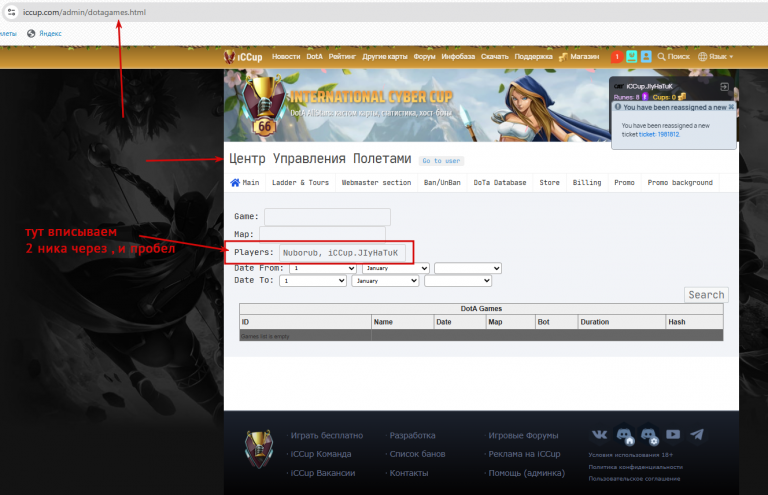Click the site info icon in address bar
Image resolution: width=768 pixels, height=495 pixels.
(x=12, y=12)
